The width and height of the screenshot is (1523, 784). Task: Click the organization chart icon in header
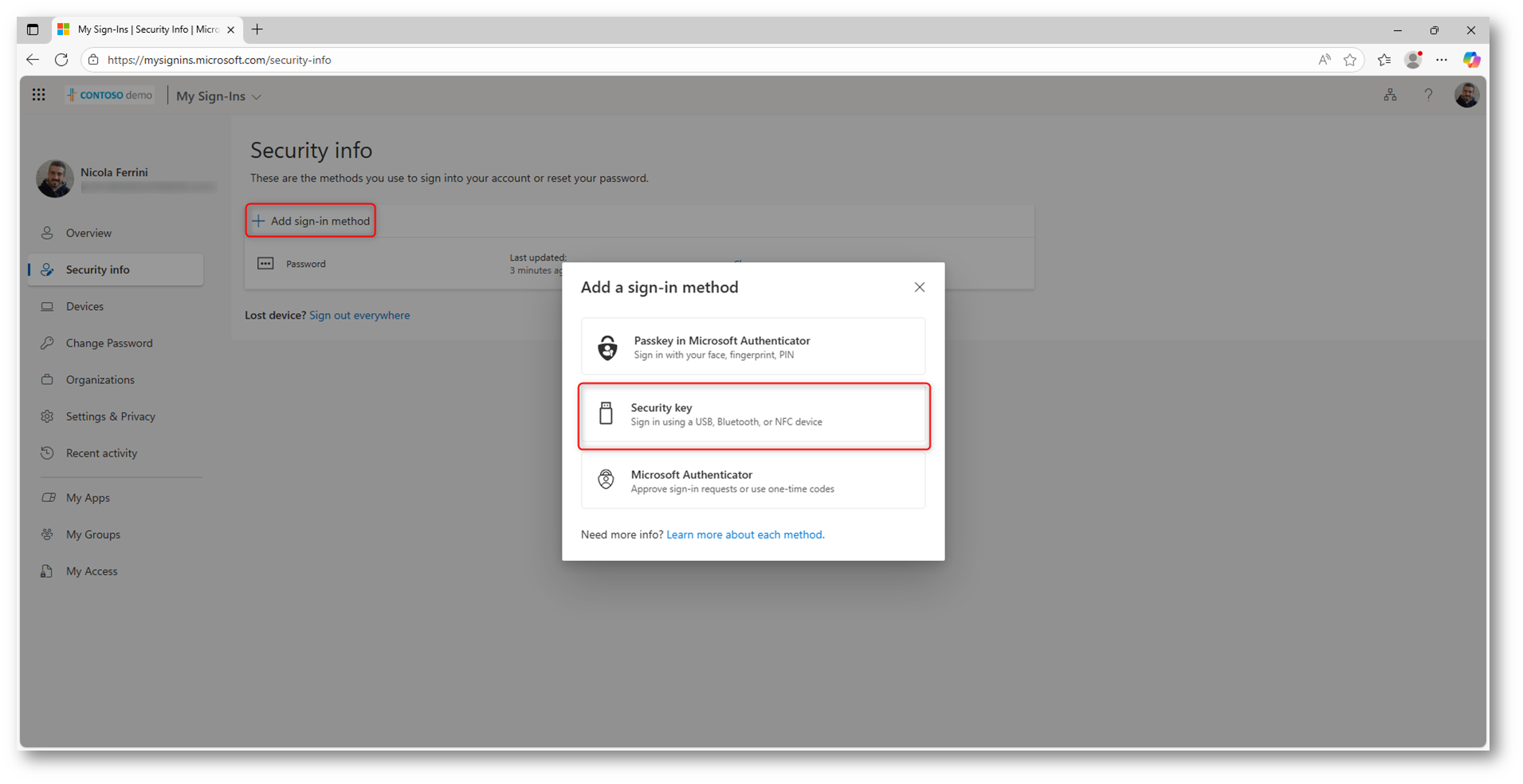[1390, 95]
